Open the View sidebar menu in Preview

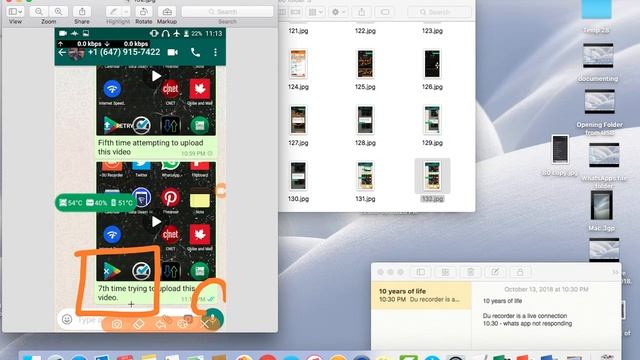(x=15, y=12)
